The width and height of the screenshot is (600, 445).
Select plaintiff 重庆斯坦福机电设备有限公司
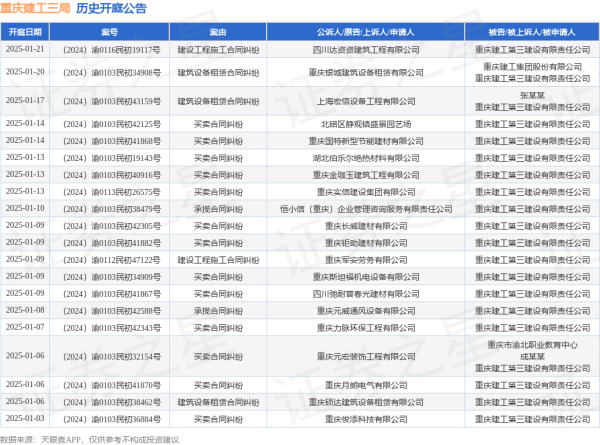tap(366, 277)
